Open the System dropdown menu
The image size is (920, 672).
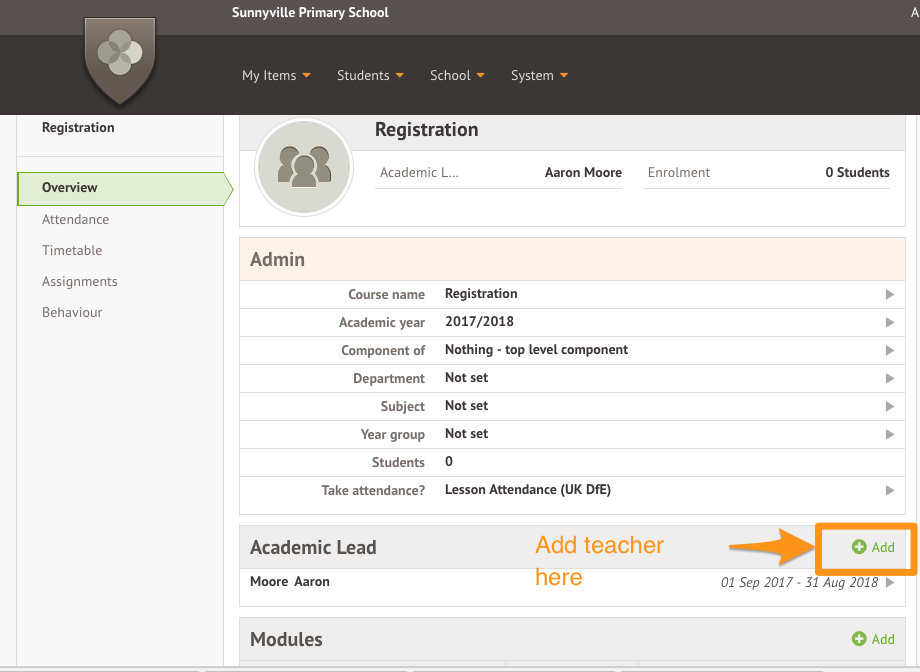539,76
